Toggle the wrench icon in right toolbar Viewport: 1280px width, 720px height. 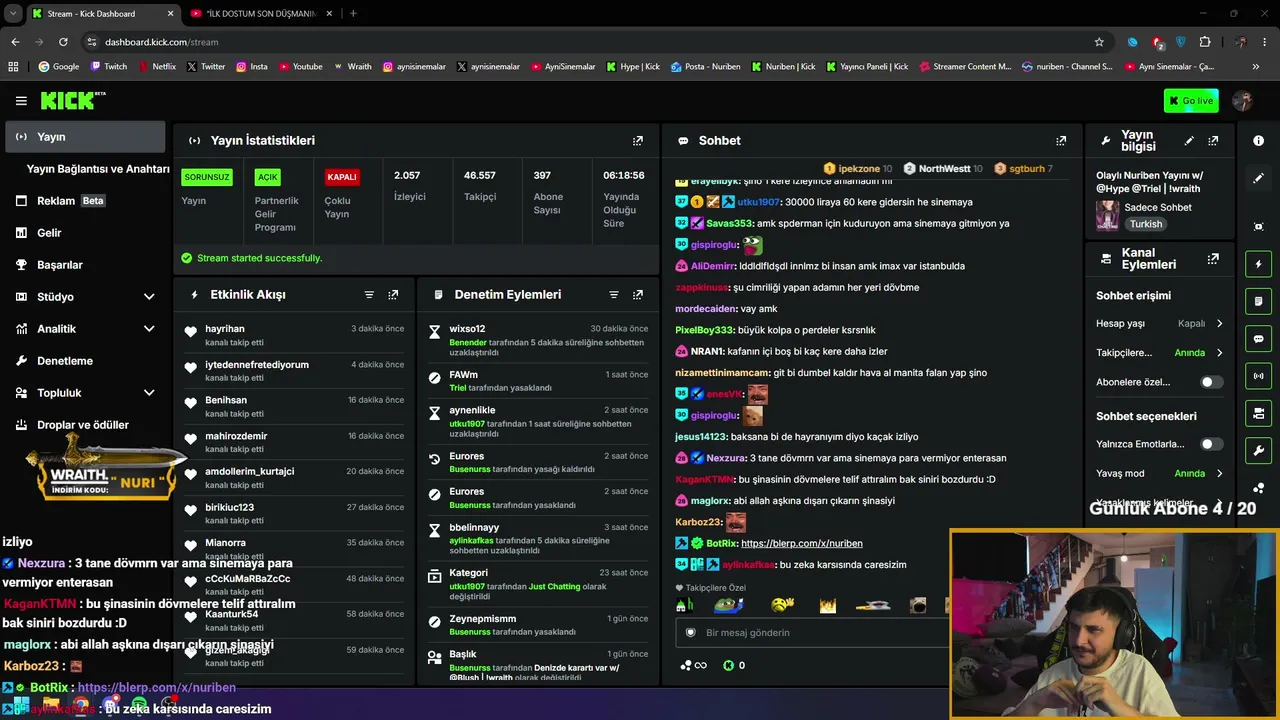click(1258, 450)
